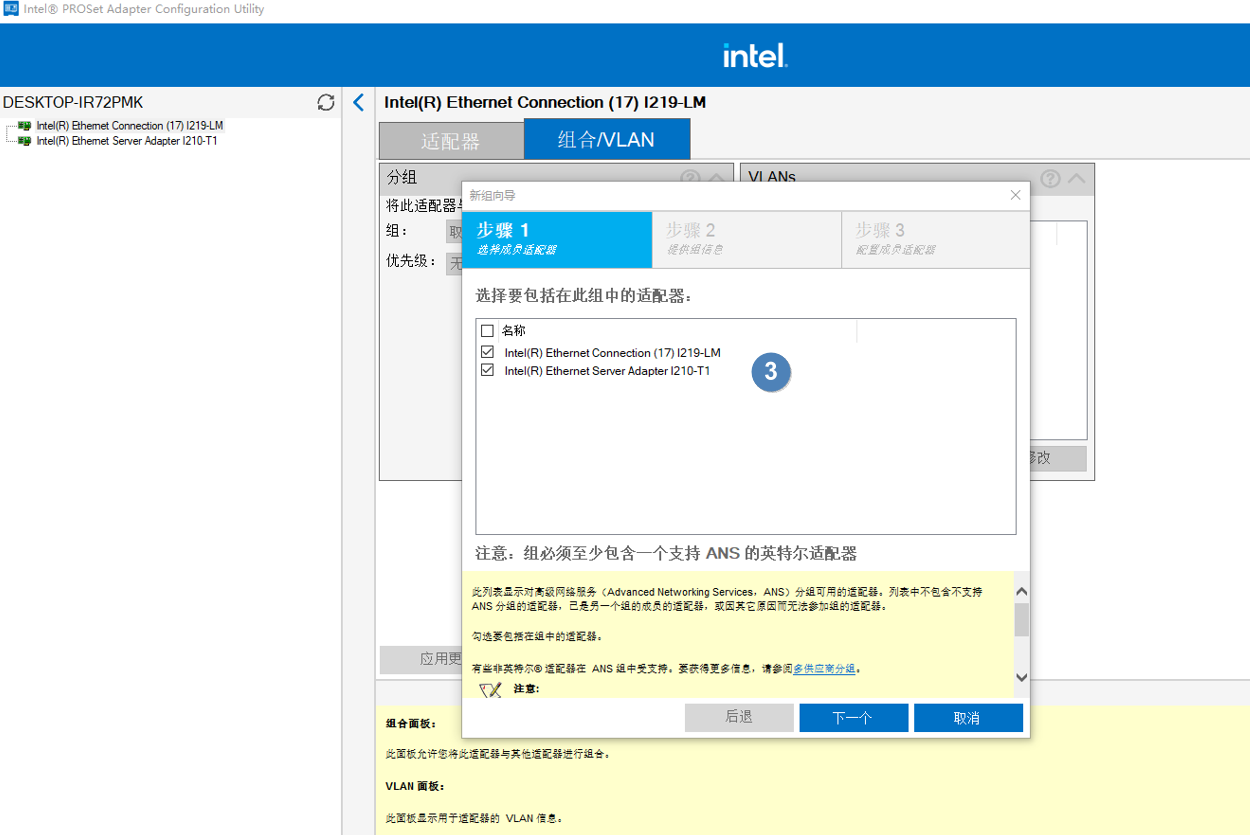Click the 取消 button

[968, 718]
